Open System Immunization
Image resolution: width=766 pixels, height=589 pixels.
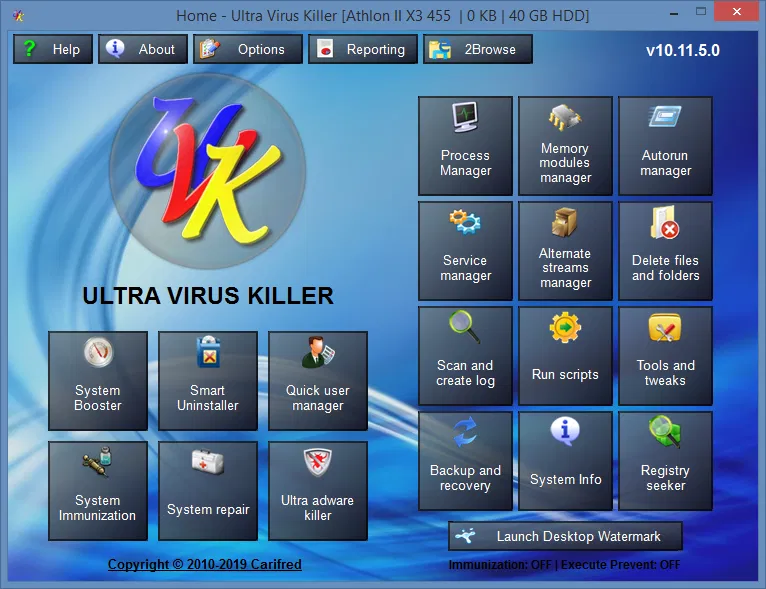[98, 490]
